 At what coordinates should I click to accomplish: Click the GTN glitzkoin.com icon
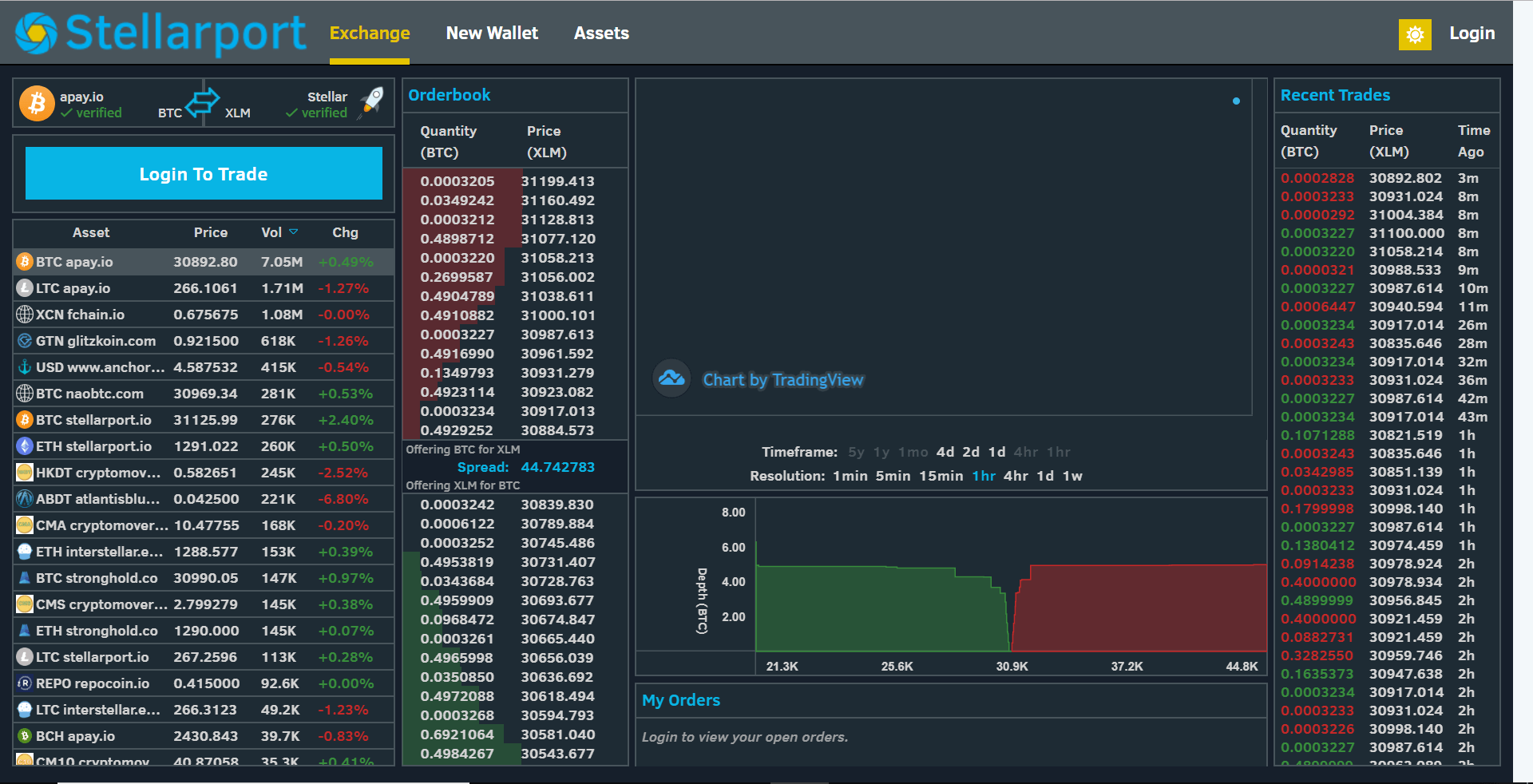(x=25, y=341)
